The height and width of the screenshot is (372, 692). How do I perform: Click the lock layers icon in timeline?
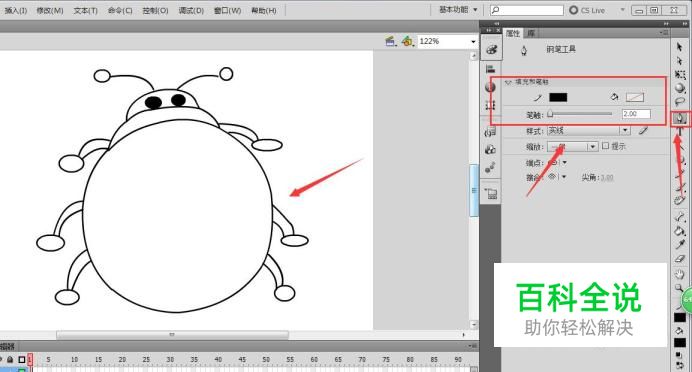click(10, 360)
